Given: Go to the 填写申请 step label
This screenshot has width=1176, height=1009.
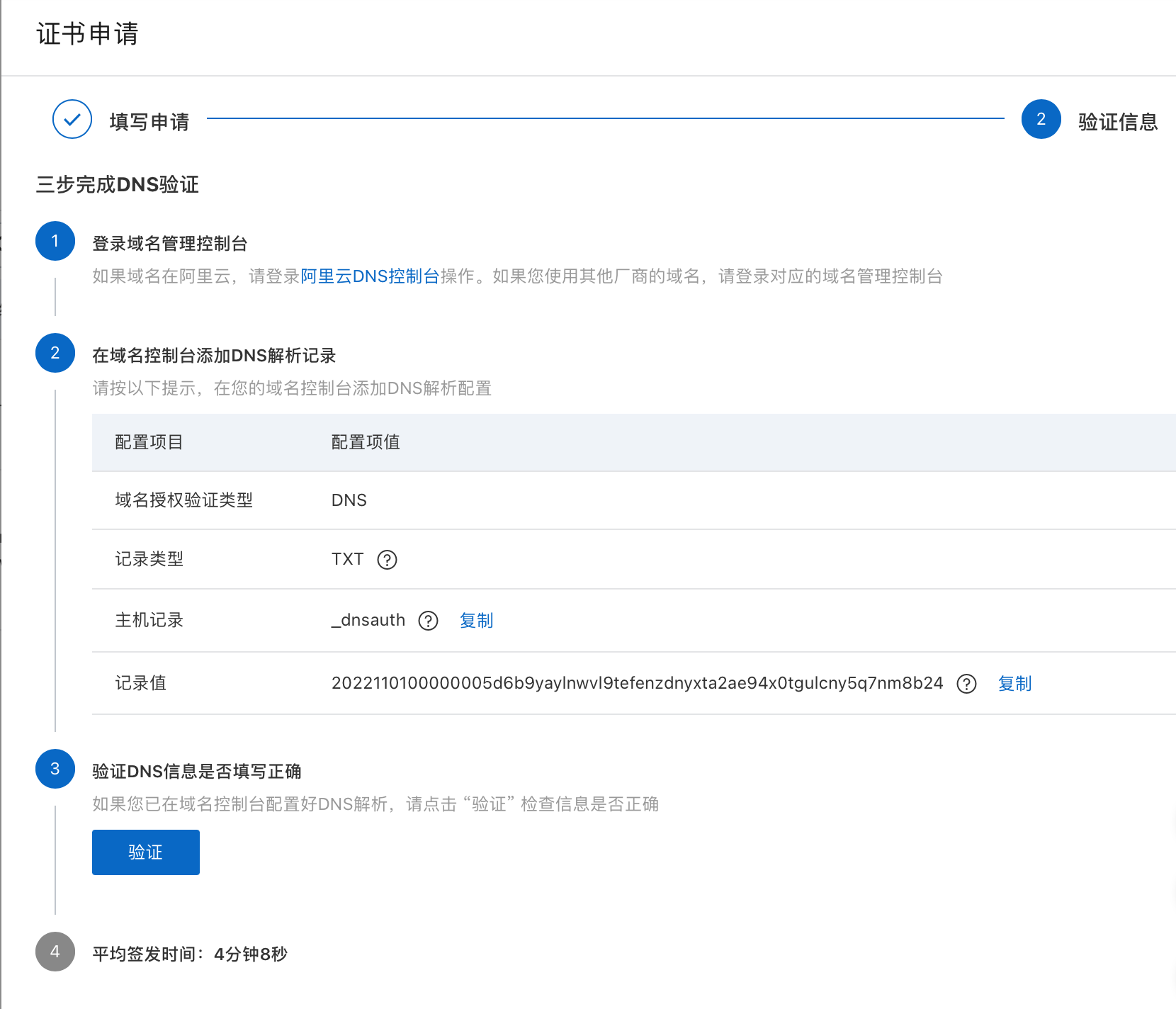Looking at the screenshot, I should (x=149, y=122).
